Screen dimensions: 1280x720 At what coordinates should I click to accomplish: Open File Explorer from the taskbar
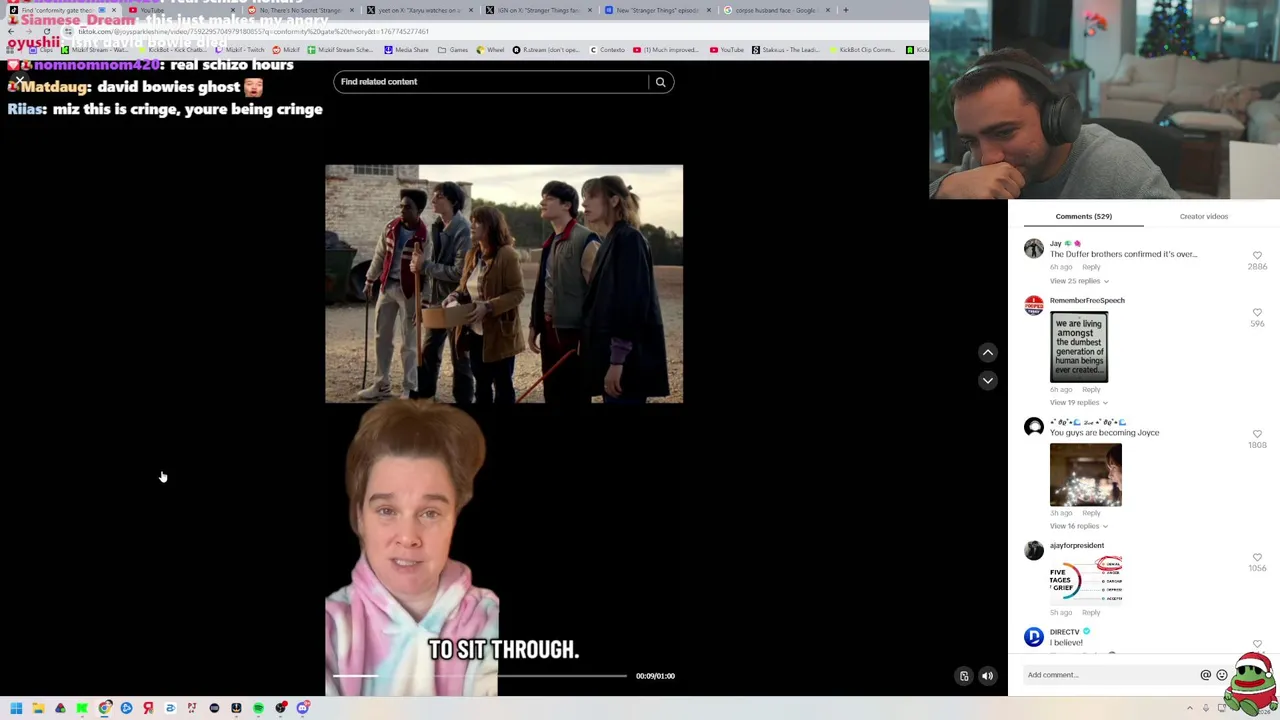pos(38,708)
